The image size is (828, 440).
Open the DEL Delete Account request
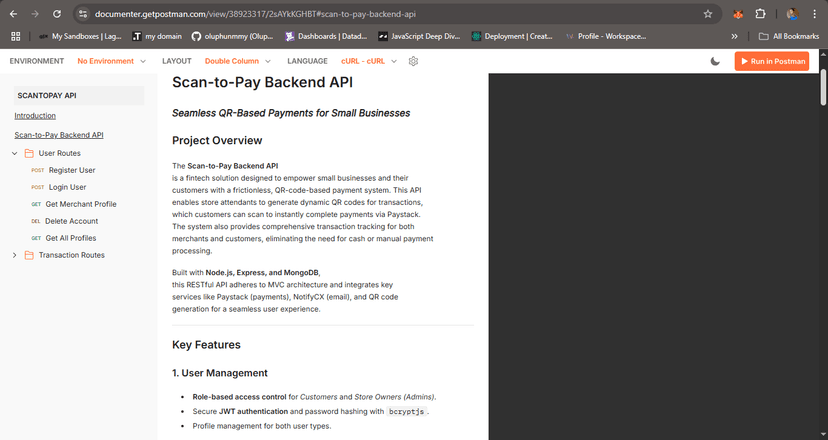[x=71, y=221]
